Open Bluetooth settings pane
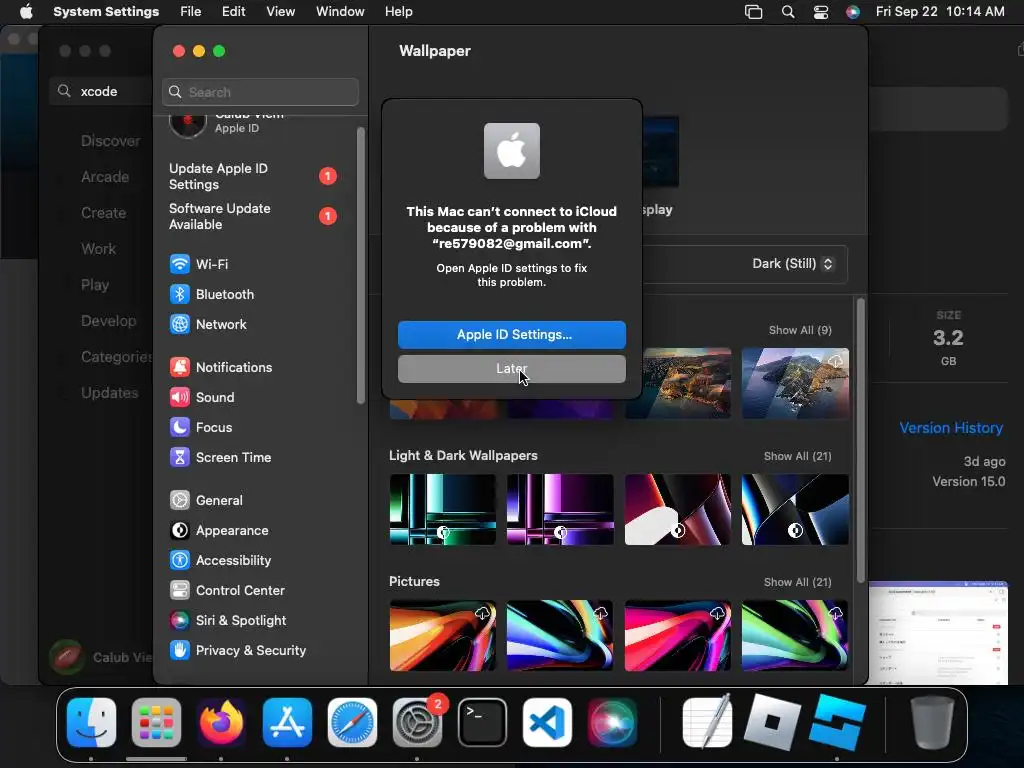The image size is (1024, 768). pyautogui.click(x=212, y=295)
